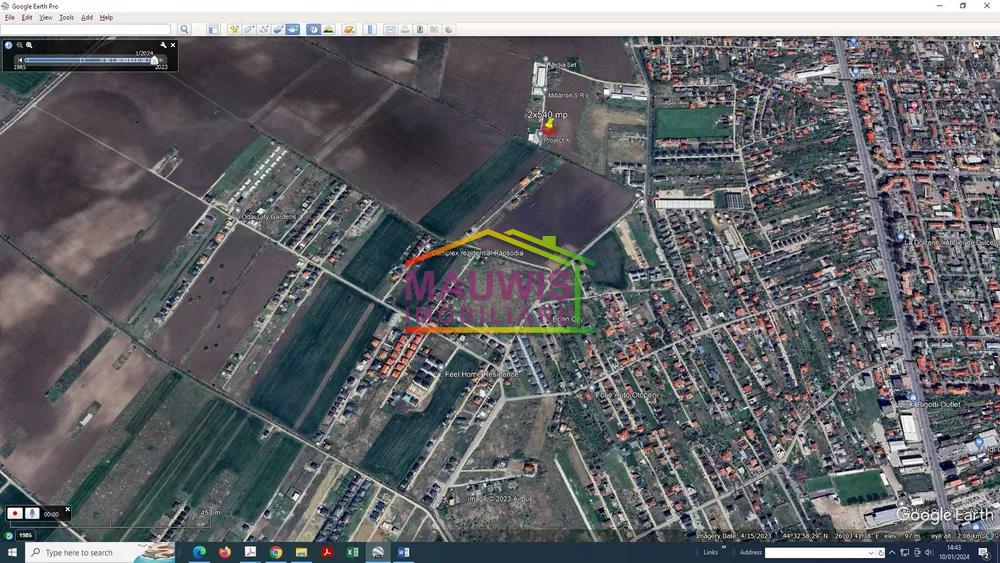Click the email share icon
The image size is (1000, 563).
click(390, 29)
